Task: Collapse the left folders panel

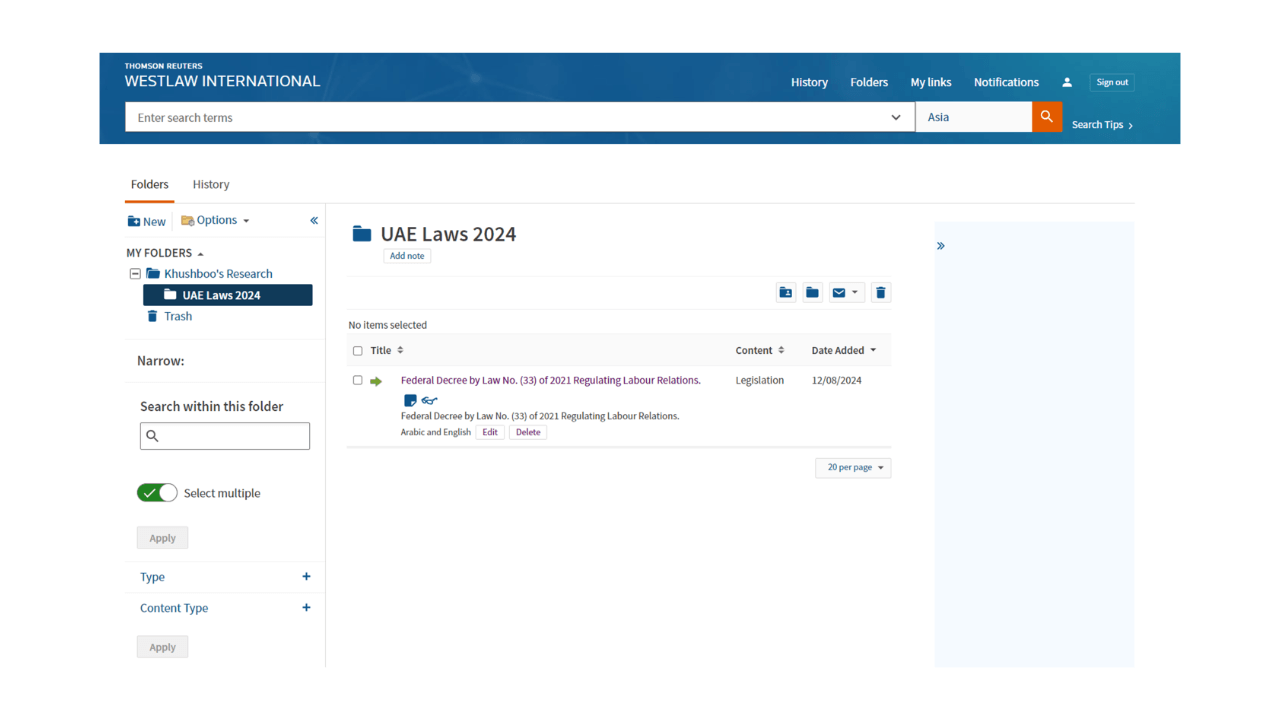Action: click(314, 220)
